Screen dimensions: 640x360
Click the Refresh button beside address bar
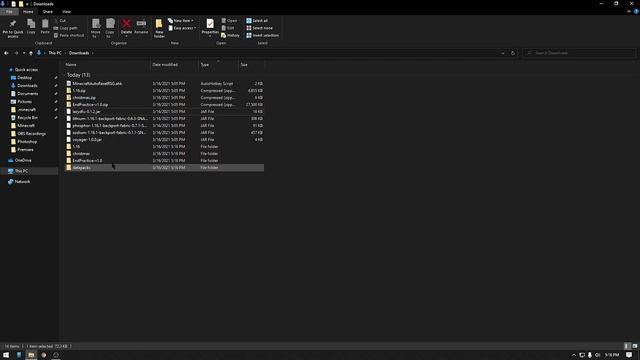(513, 53)
